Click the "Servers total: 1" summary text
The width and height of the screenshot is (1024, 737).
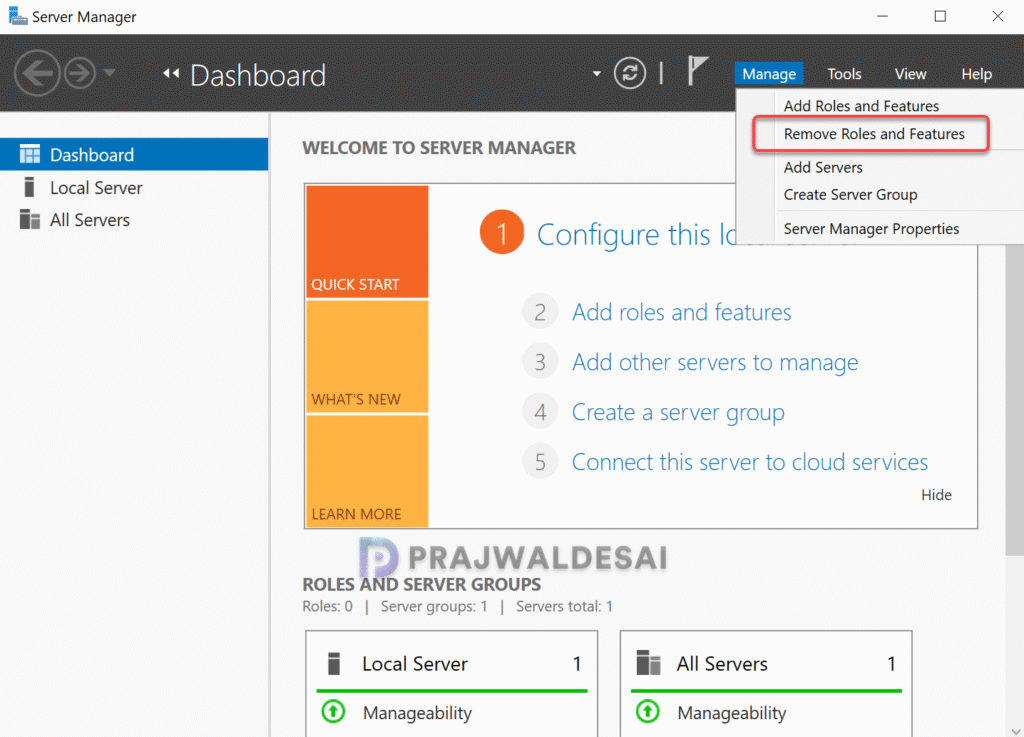(x=564, y=606)
